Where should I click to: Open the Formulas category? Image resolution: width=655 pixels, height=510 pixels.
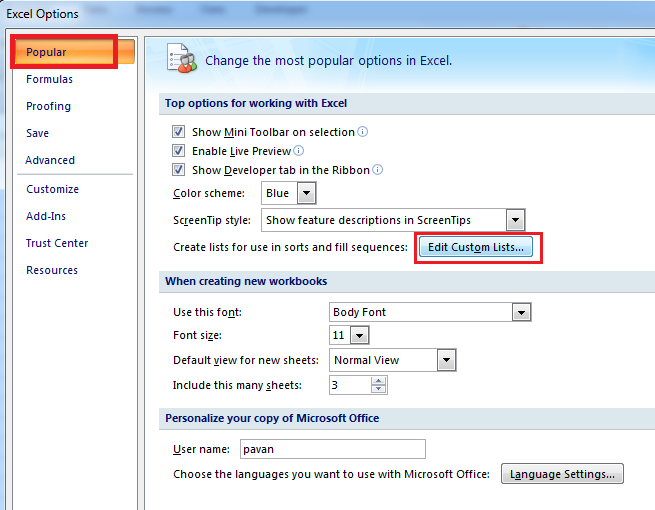49,79
